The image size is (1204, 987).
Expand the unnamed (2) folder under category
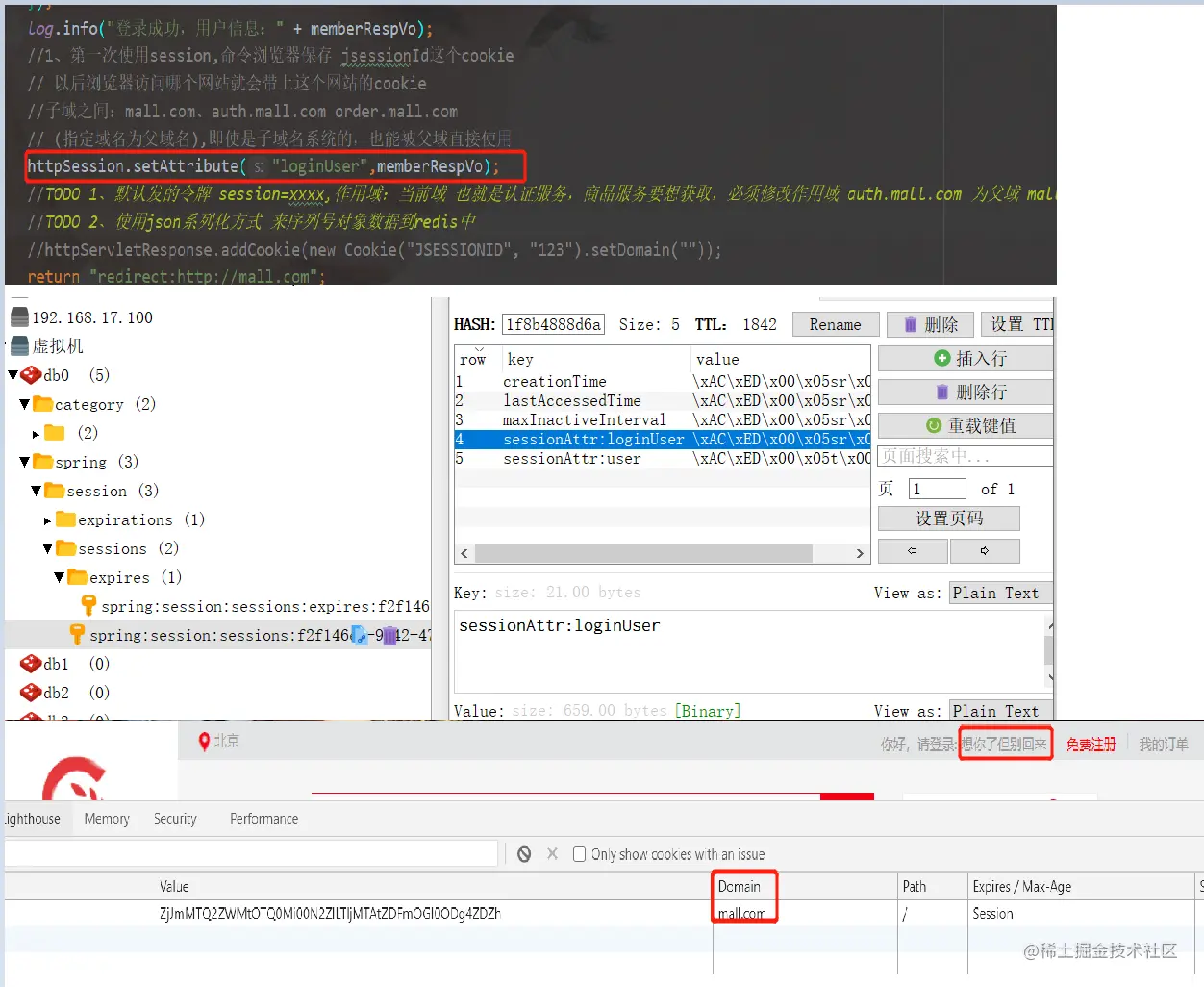point(36,434)
